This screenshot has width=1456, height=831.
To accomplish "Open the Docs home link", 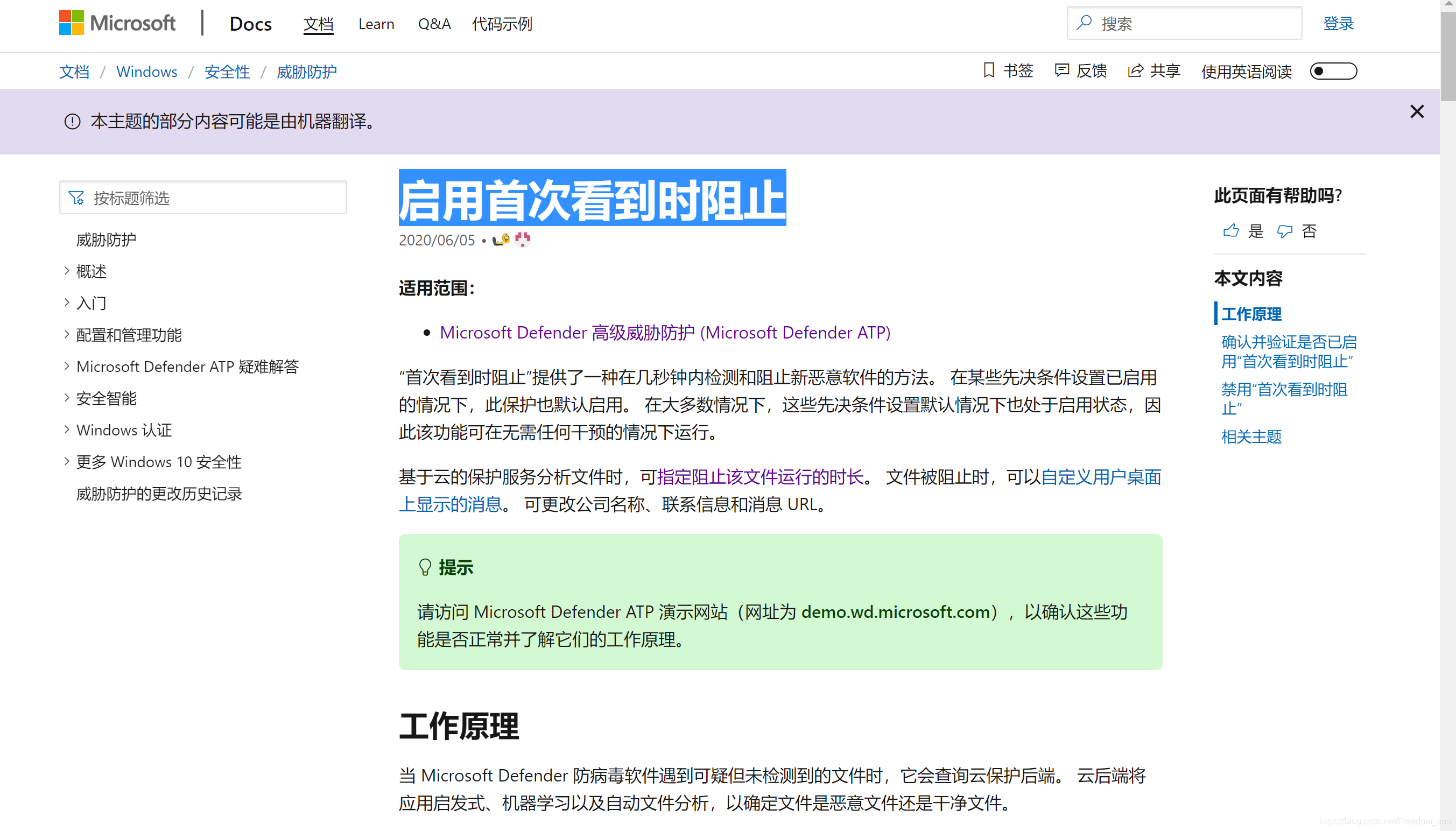I will [251, 23].
